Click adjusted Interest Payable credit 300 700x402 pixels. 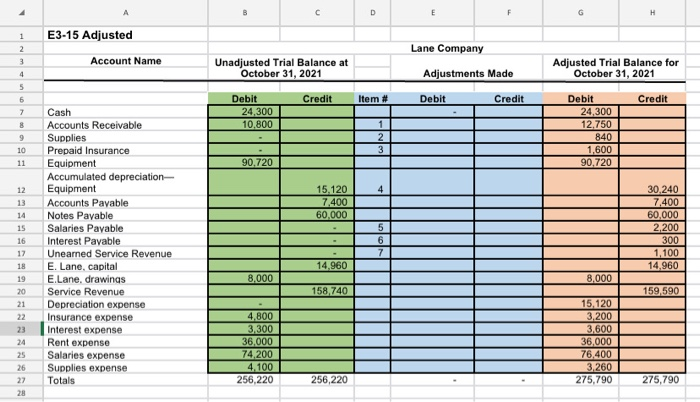pos(652,240)
